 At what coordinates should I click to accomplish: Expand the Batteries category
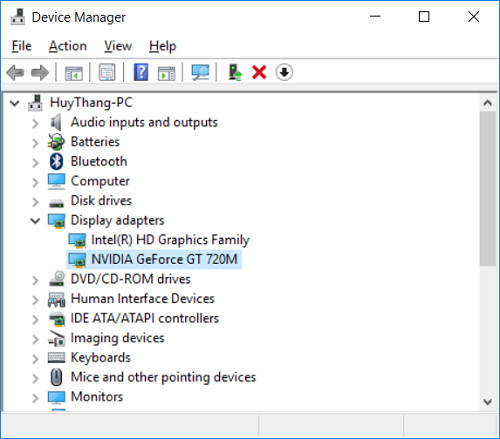click(35, 143)
